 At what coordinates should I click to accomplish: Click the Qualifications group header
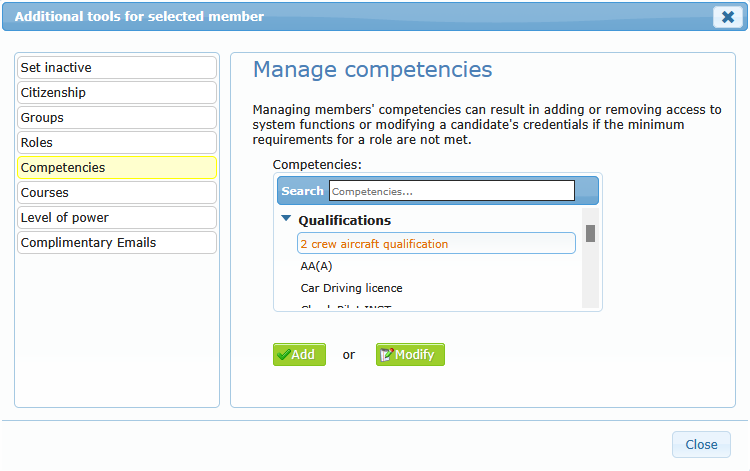coord(344,220)
